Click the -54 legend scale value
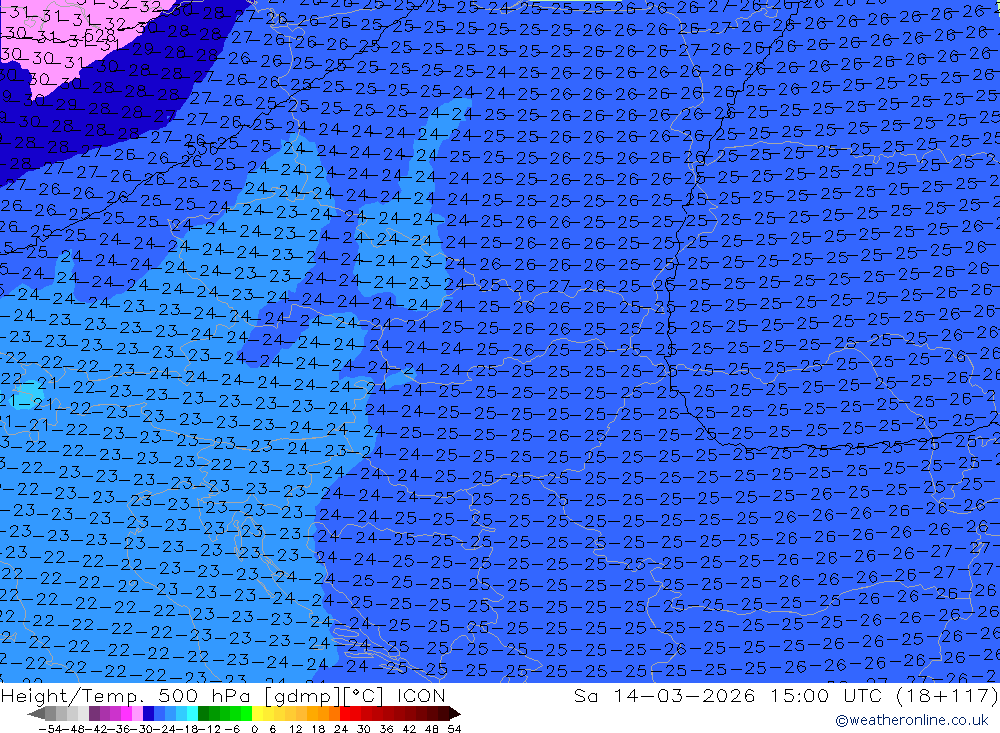The image size is (1000, 733). click(x=50, y=729)
